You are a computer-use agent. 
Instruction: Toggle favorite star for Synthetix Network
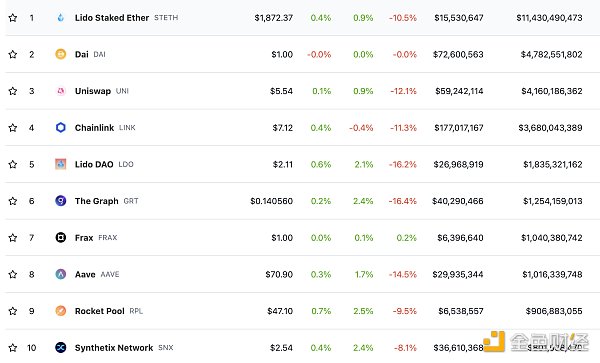click(x=13, y=348)
